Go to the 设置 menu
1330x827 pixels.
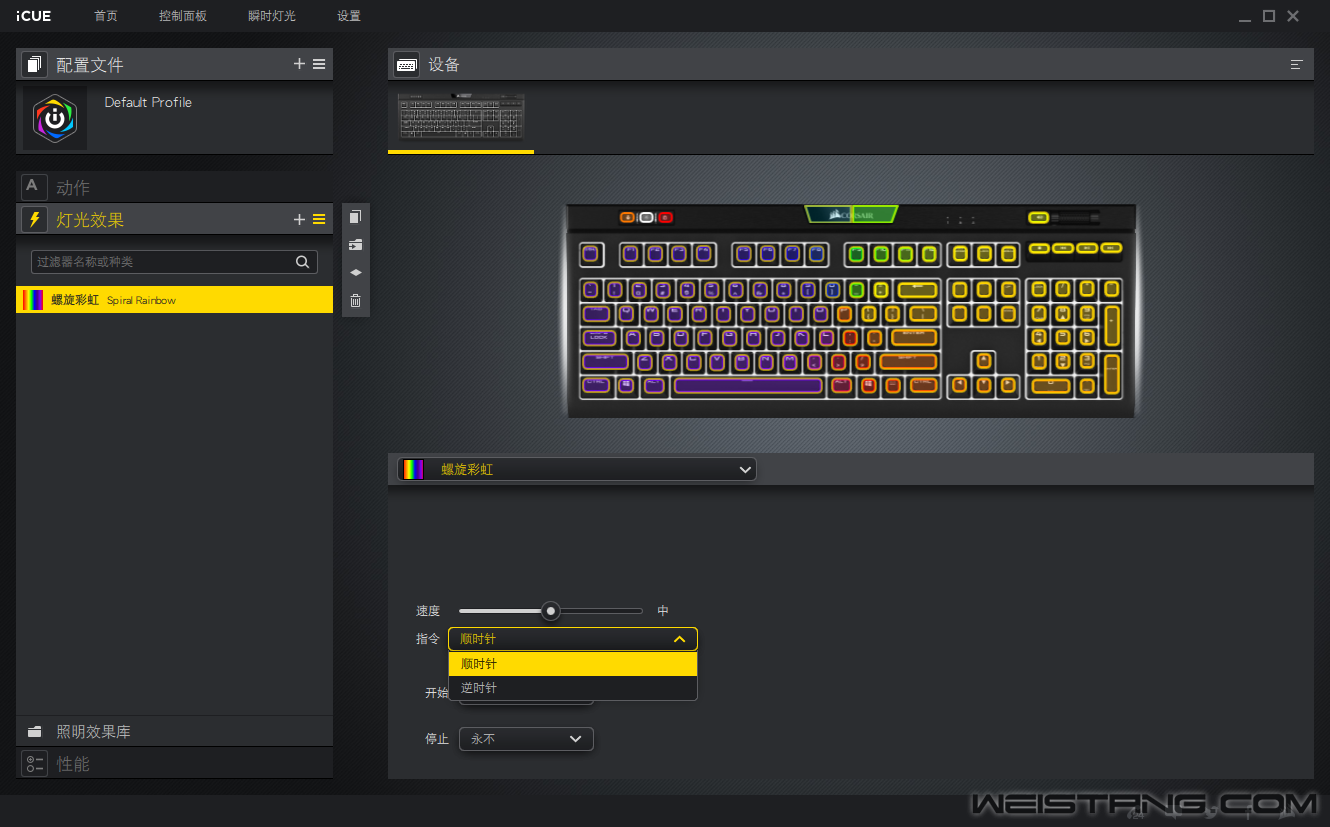[349, 16]
